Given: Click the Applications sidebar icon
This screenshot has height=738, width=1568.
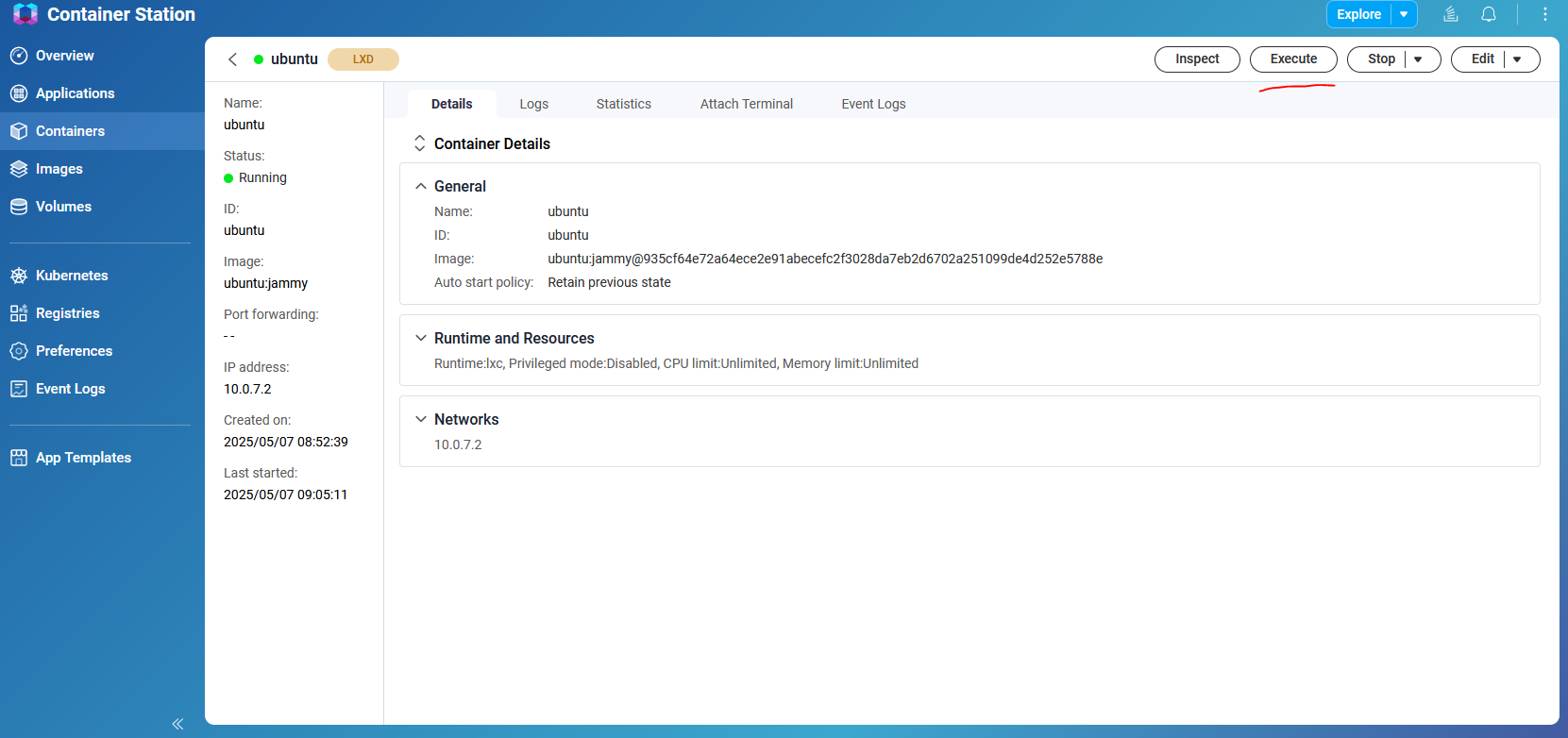Looking at the screenshot, I should (x=19, y=93).
